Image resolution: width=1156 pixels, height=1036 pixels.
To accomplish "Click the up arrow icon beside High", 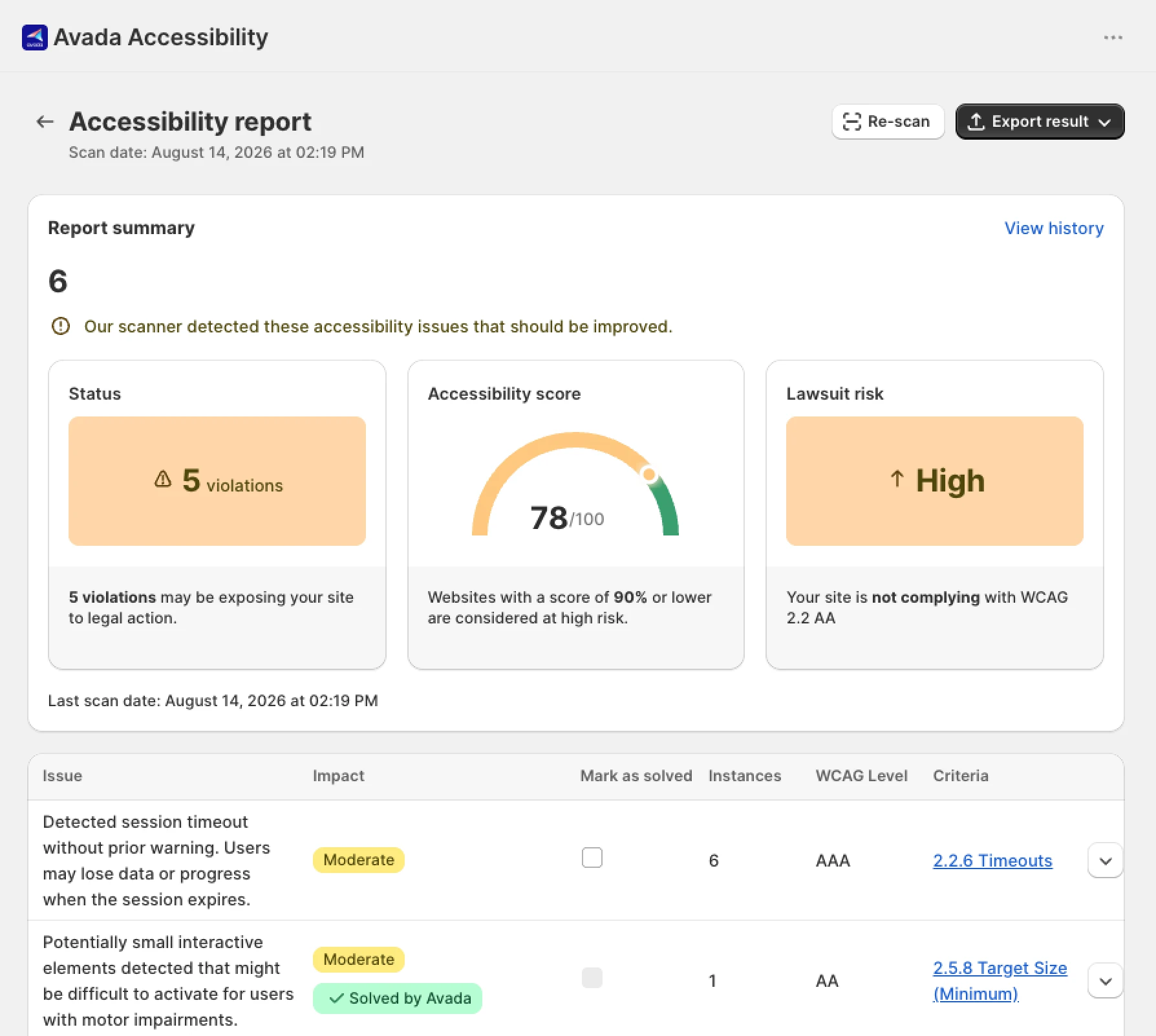I will pyautogui.click(x=897, y=479).
